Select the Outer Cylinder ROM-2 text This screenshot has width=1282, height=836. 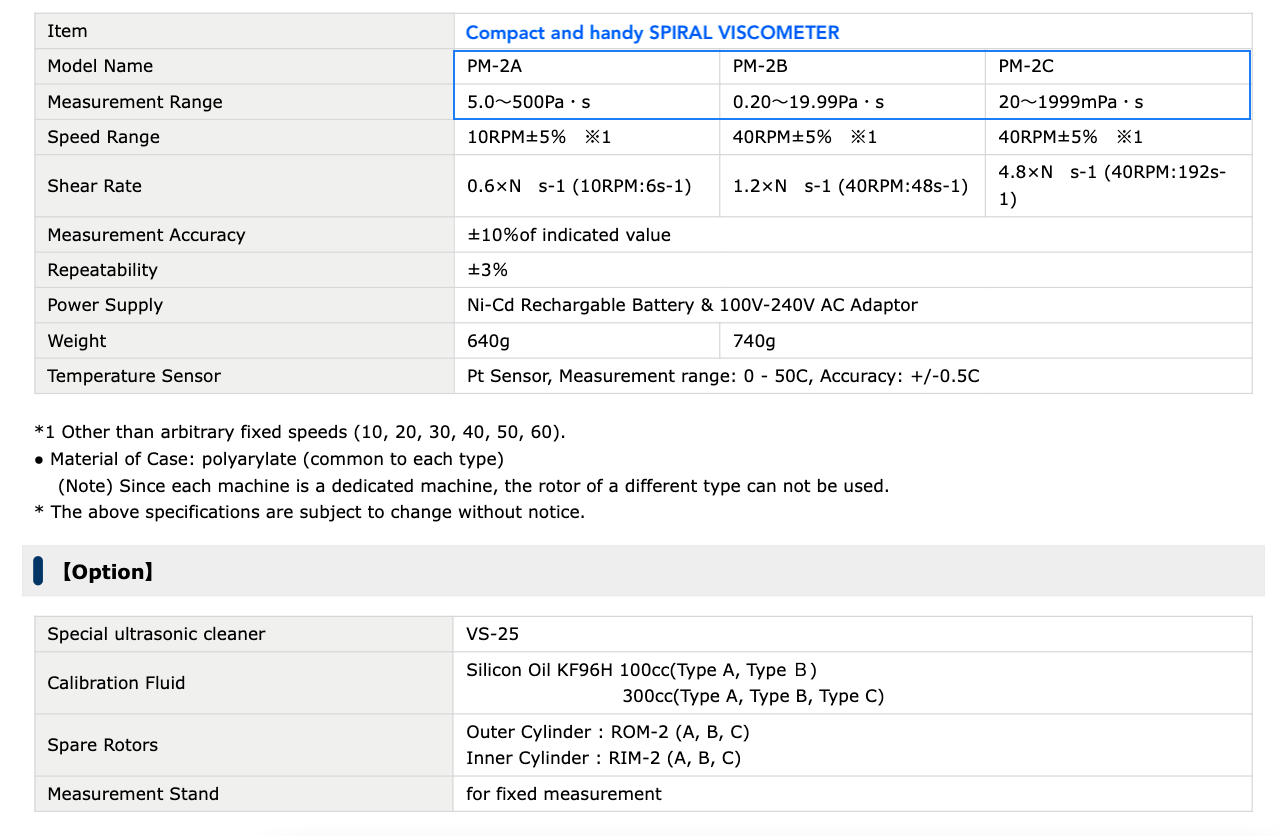(x=607, y=732)
